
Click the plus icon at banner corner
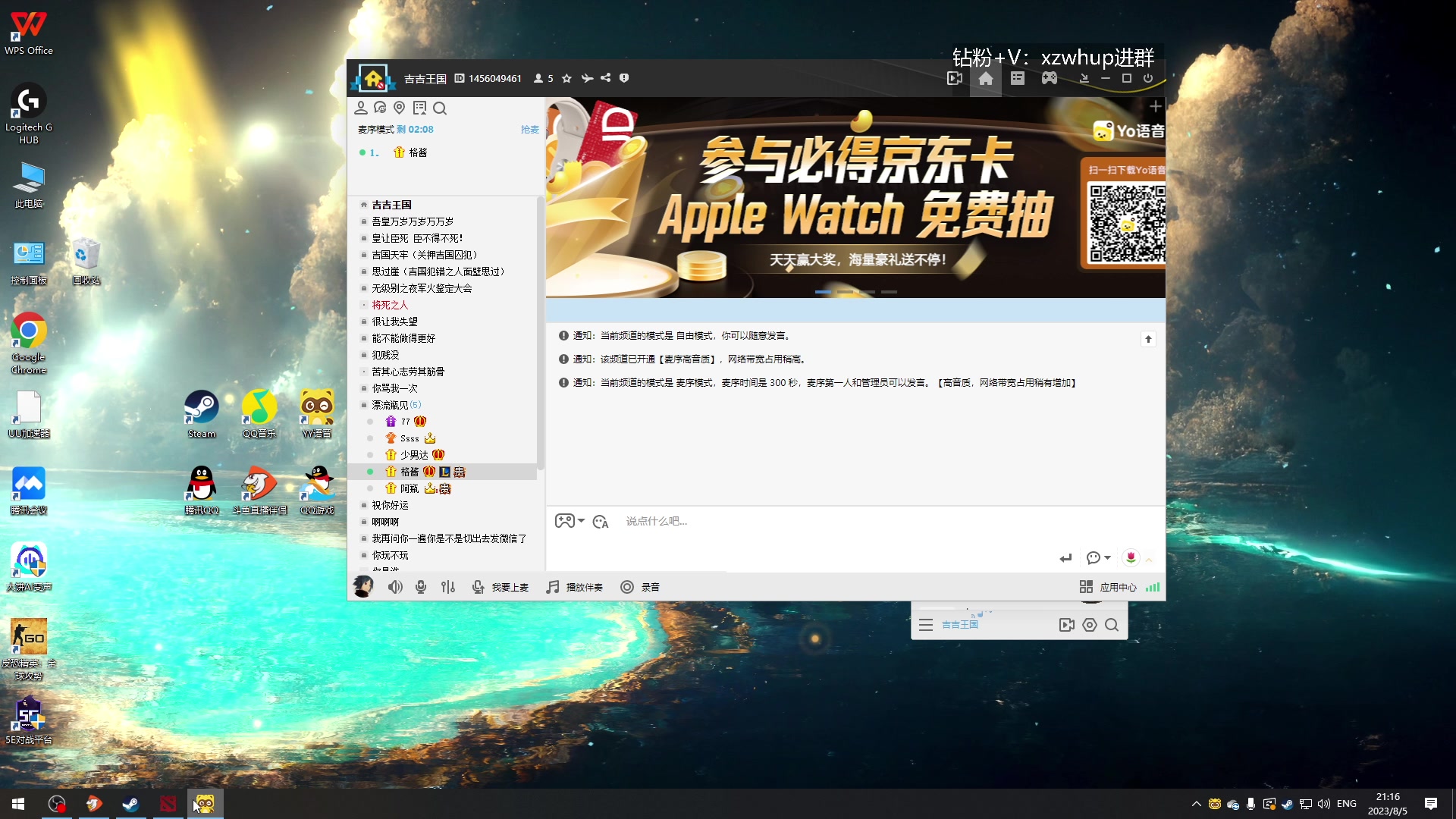click(x=1155, y=107)
